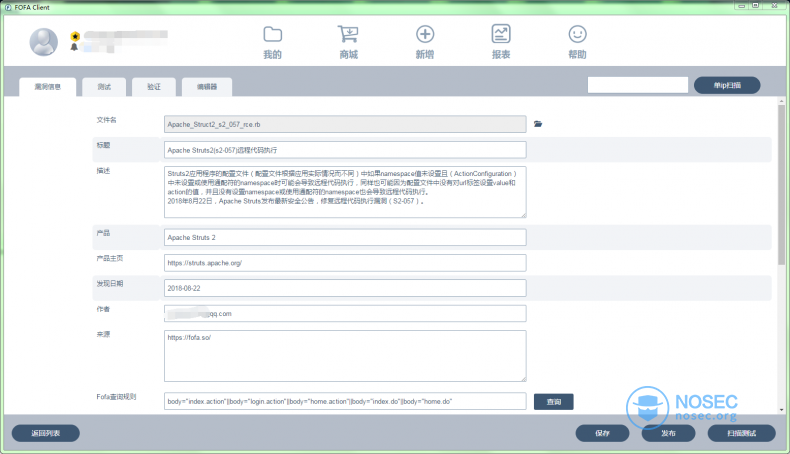The height and width of the screenshot is (454, 790).
Task: Click the notification bell icon
Action: 74,47
